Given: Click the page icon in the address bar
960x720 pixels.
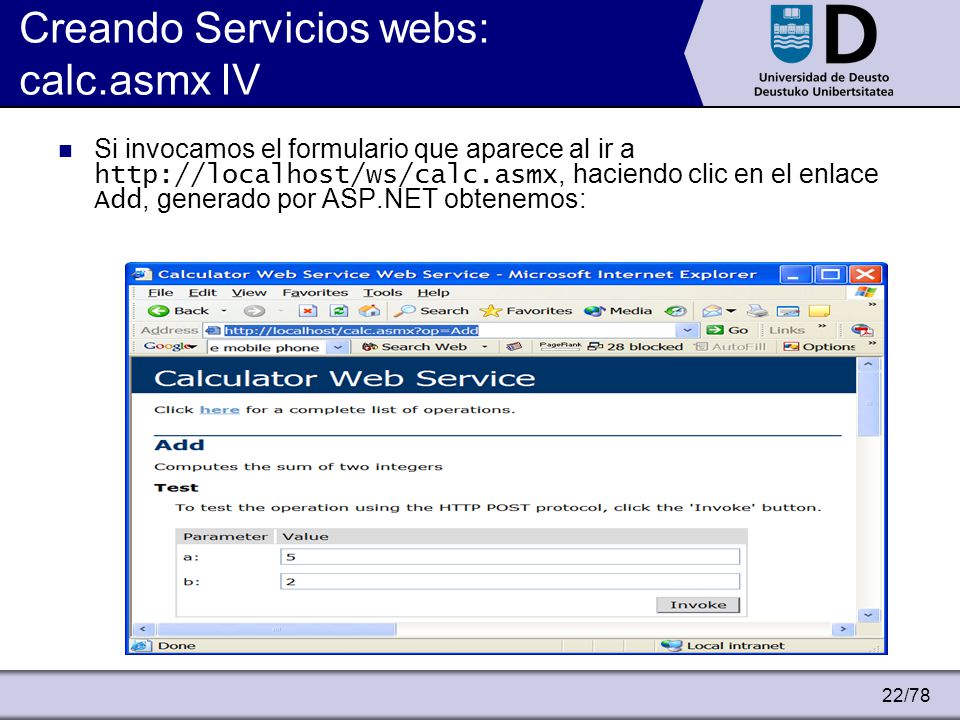Looking at the screenshot, I should [x=213, y=331].
